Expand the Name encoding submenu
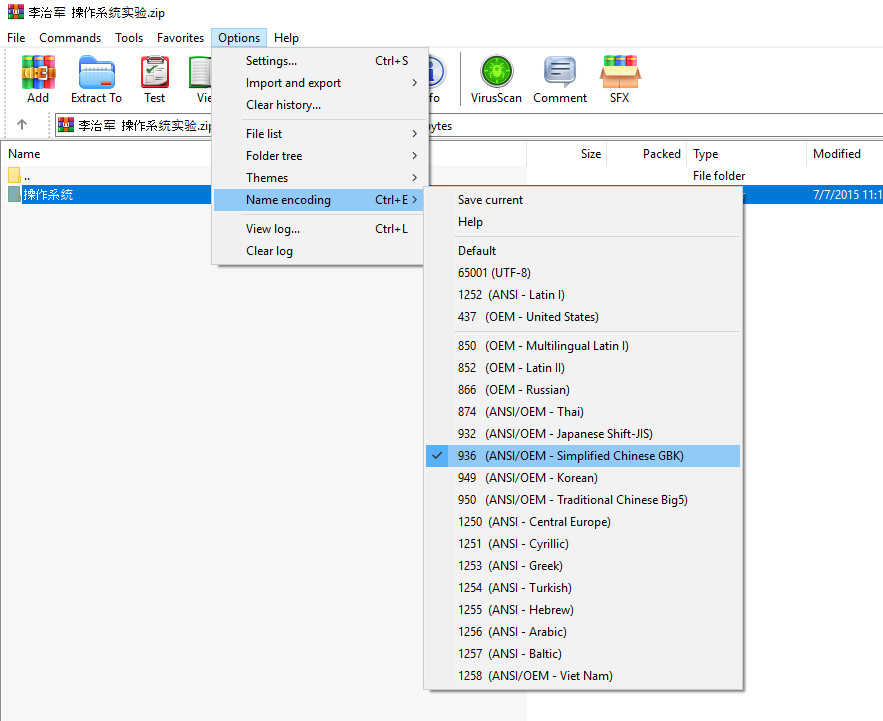 [x=318, y=200]
